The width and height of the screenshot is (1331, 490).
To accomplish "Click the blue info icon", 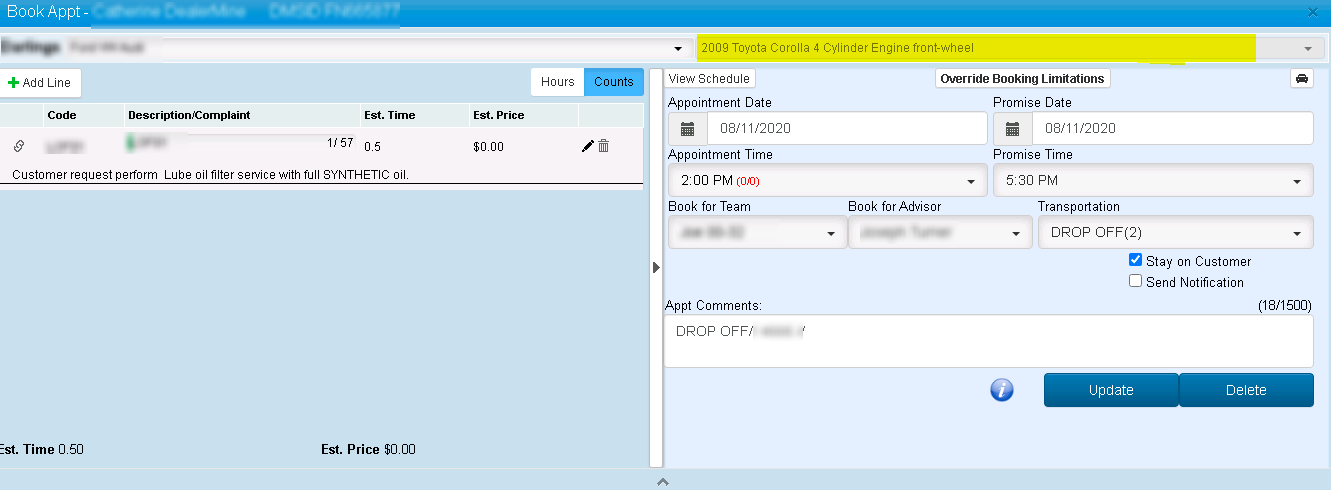I will click(x=1002, y=390).
